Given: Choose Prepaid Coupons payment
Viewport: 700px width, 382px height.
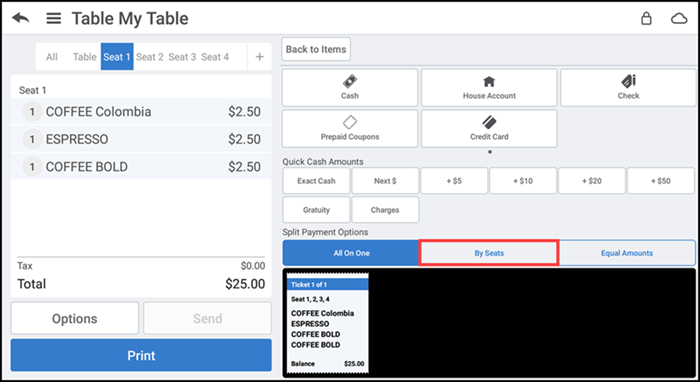Looking at the screenshot, I should pyautogui.click(x=350, y=129).
